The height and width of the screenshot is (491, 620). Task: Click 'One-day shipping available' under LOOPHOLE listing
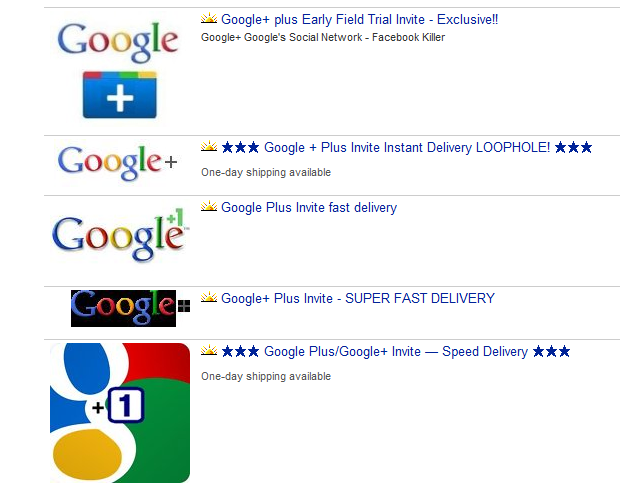(x=266, y=172)
